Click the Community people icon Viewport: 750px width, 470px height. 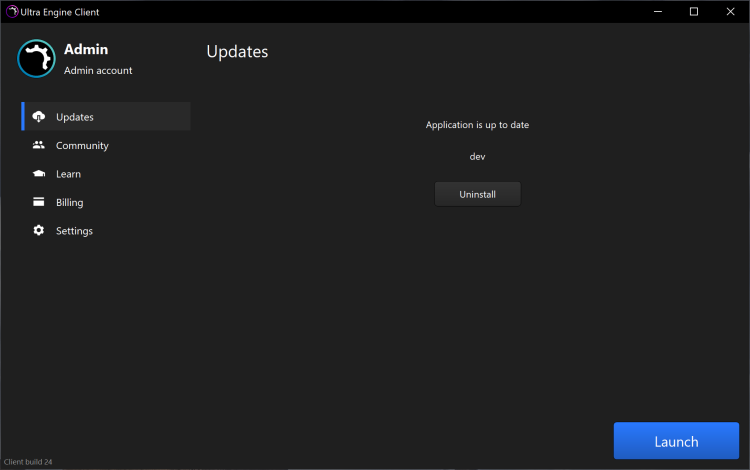click(x=39, y=145)
